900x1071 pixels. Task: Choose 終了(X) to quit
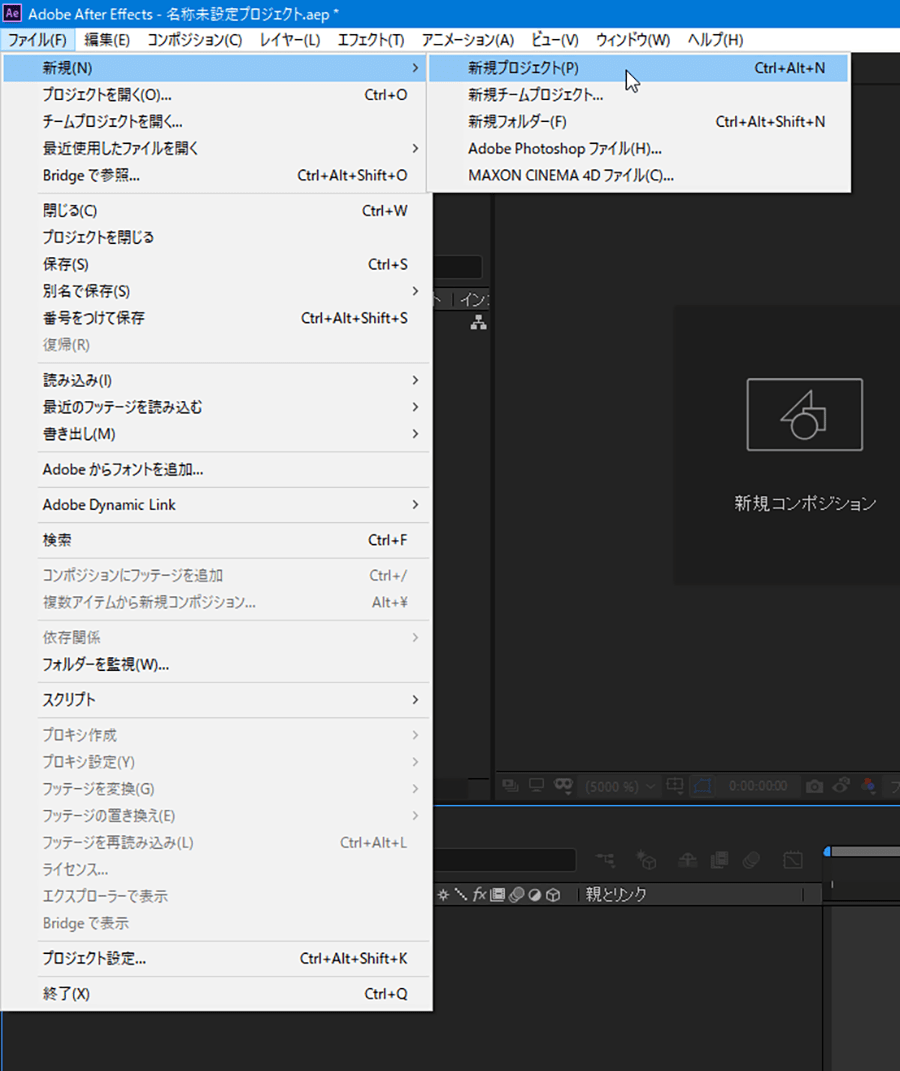[214, 994]
